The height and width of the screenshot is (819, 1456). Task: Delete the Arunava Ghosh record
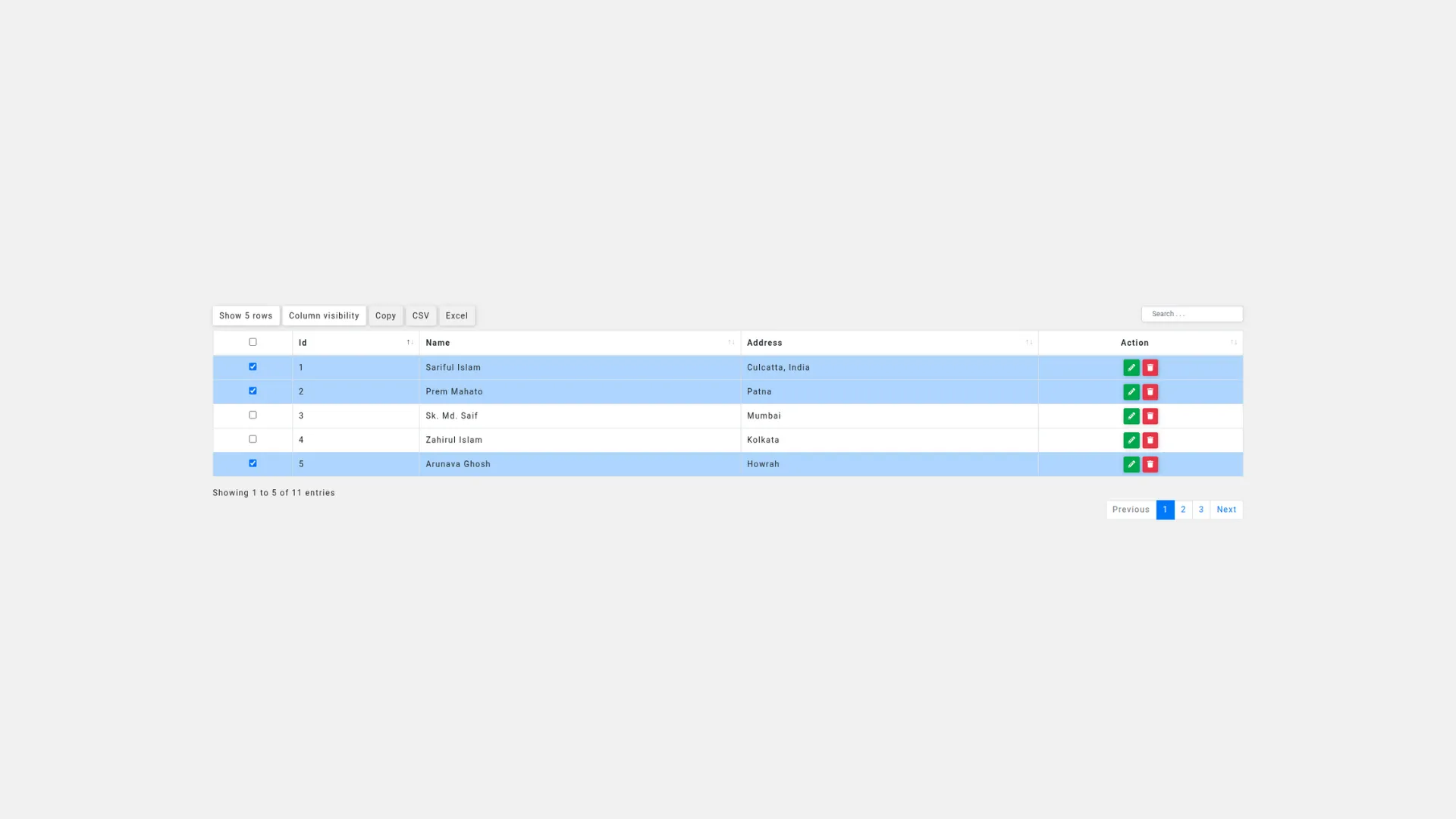click(1150, 464)
